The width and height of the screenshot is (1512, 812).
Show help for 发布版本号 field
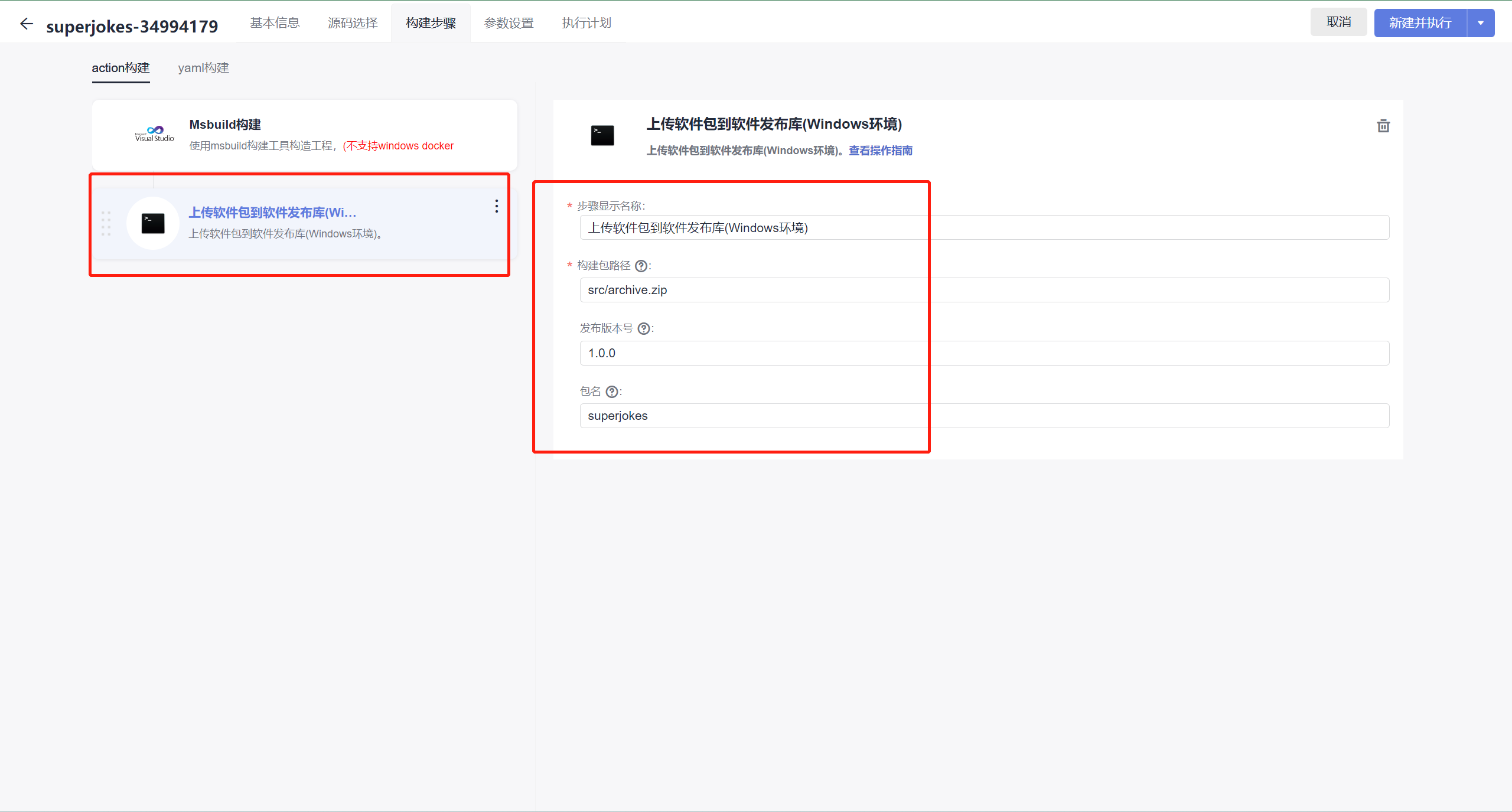click(x=644, y=328)
